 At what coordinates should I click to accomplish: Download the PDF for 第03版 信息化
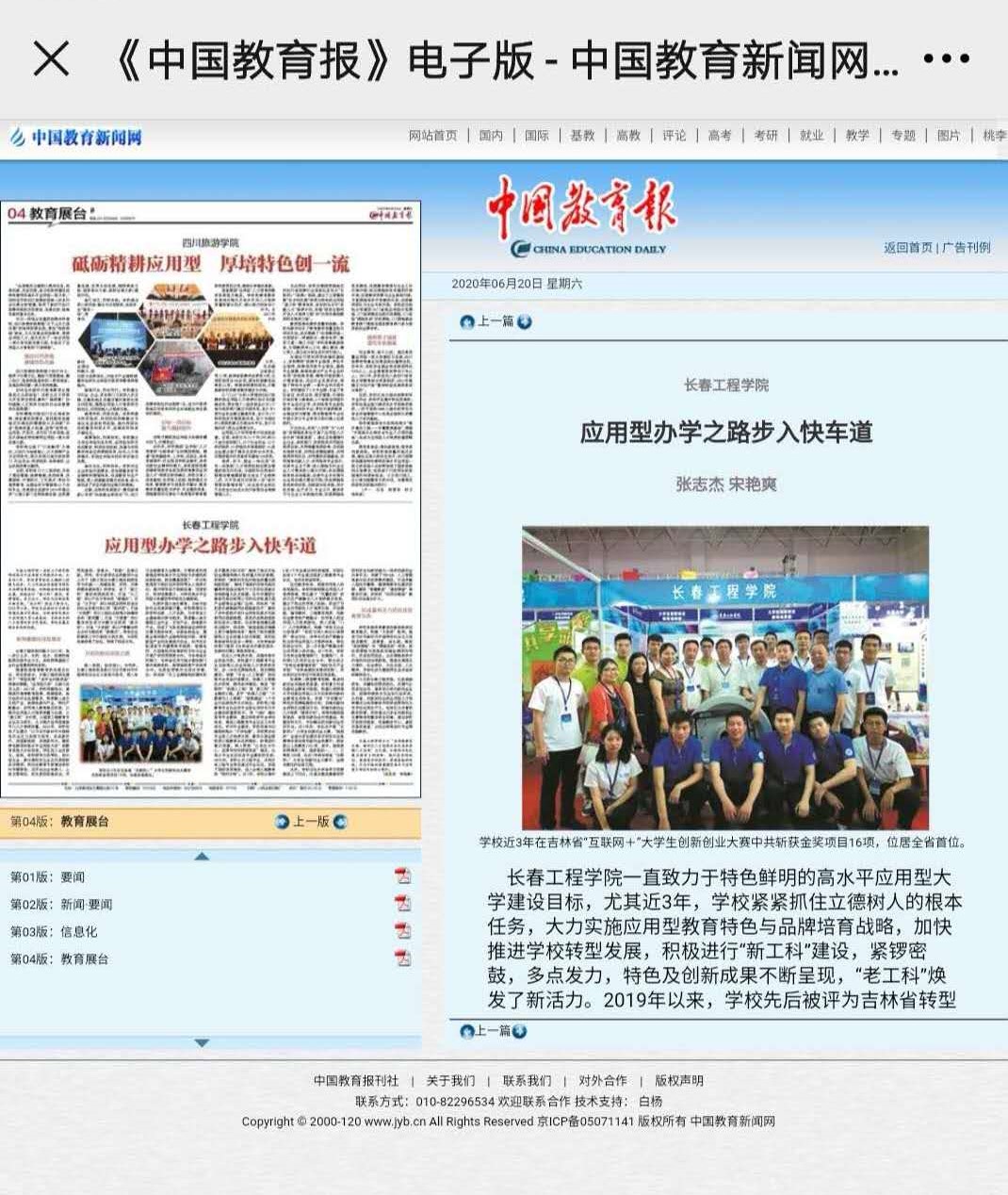click(x=403, y=931)
